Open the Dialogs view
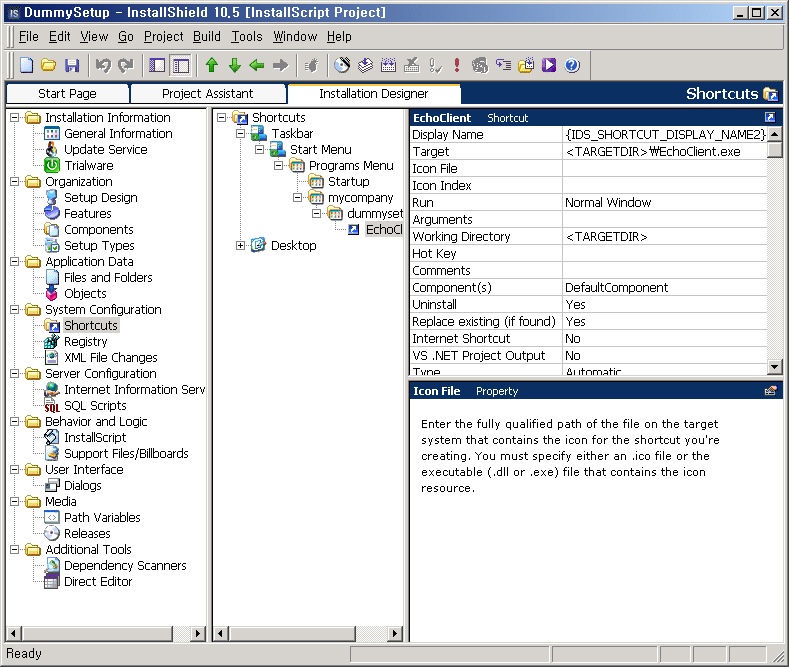The image size is (789, 667). pos(83,485)
